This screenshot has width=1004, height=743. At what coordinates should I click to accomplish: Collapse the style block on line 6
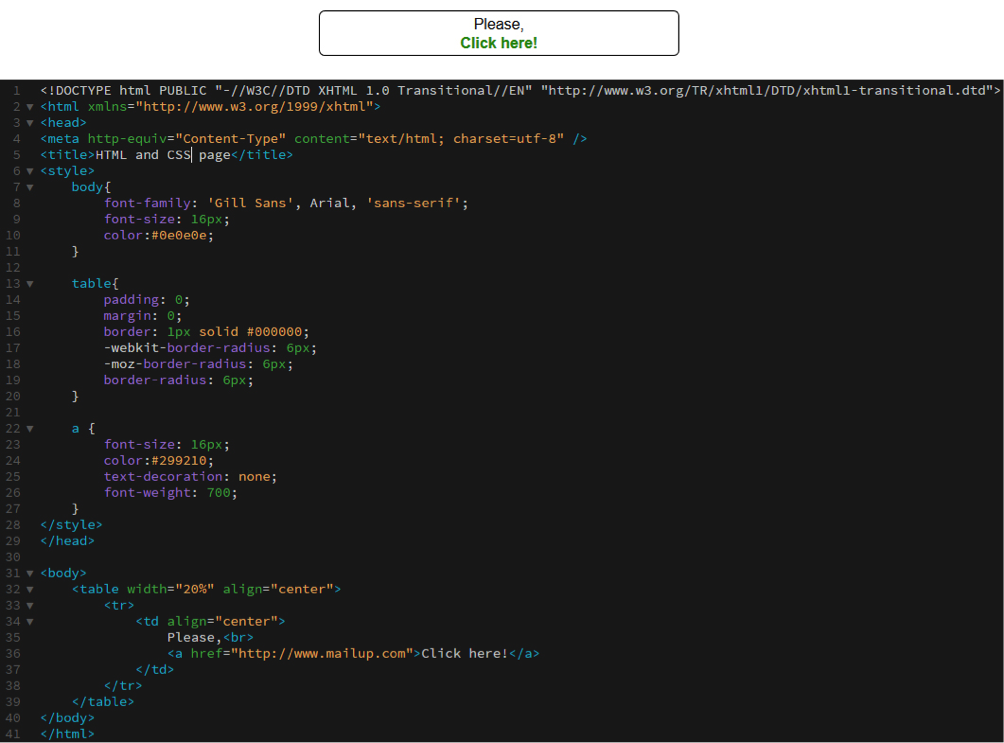30,171
